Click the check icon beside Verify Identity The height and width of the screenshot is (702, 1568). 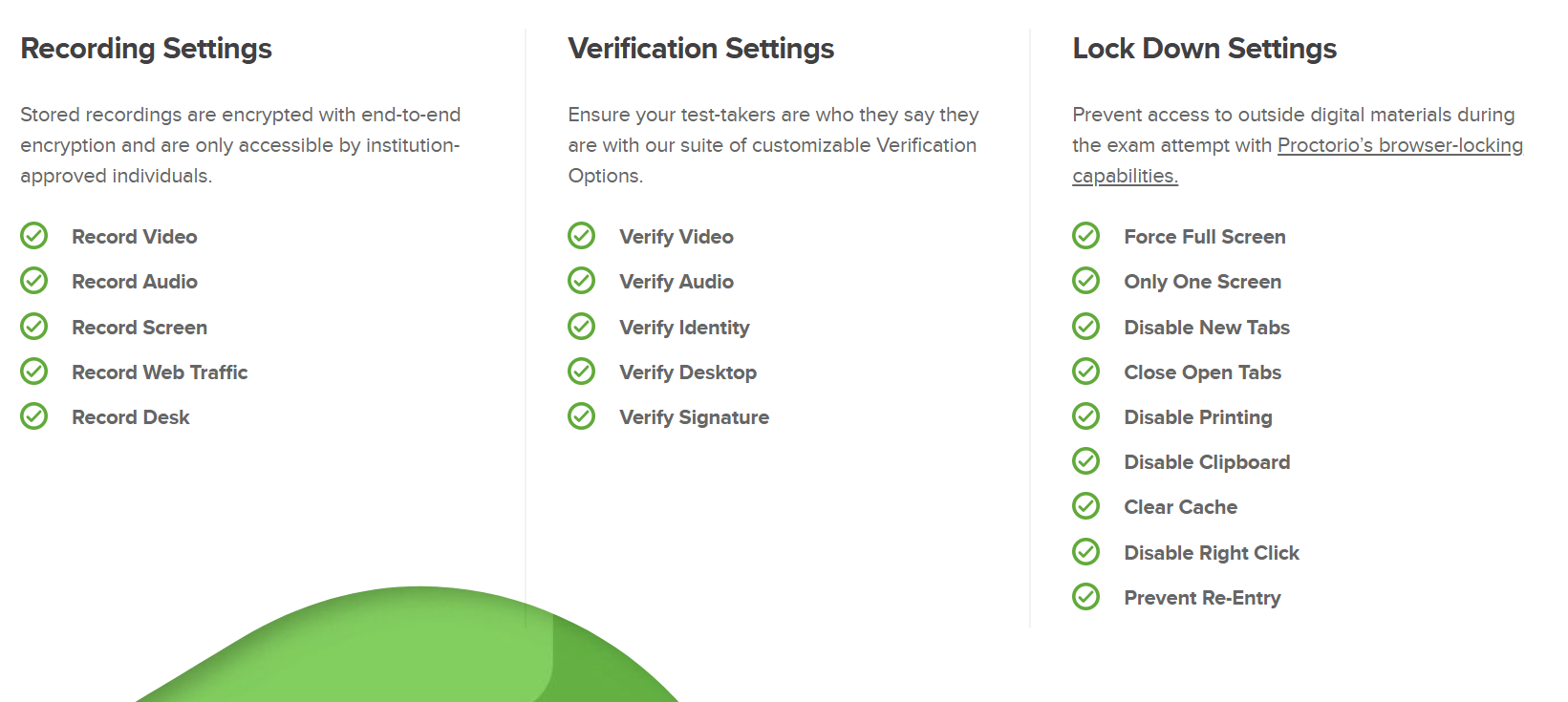(581, 327)
